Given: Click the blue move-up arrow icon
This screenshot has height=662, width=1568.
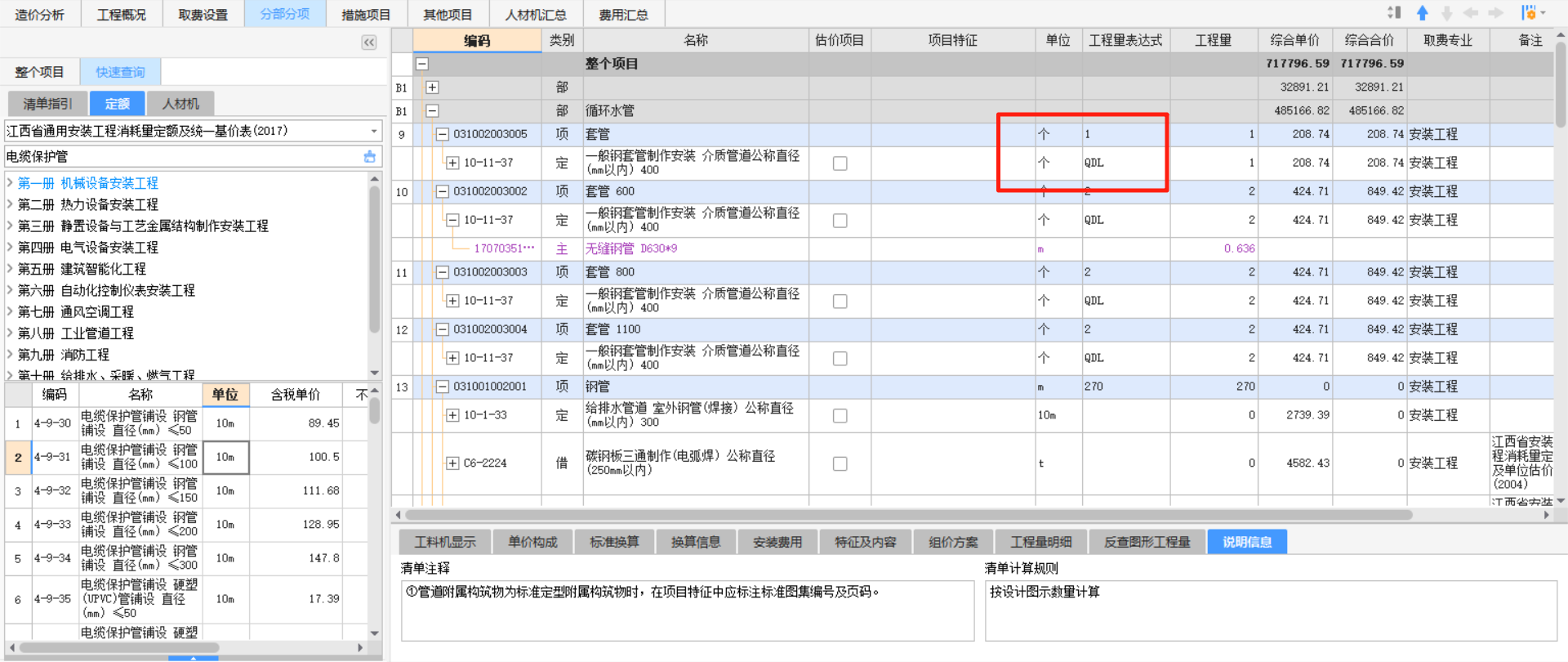Looking at the screenshot, I should tap(1422, 13).
